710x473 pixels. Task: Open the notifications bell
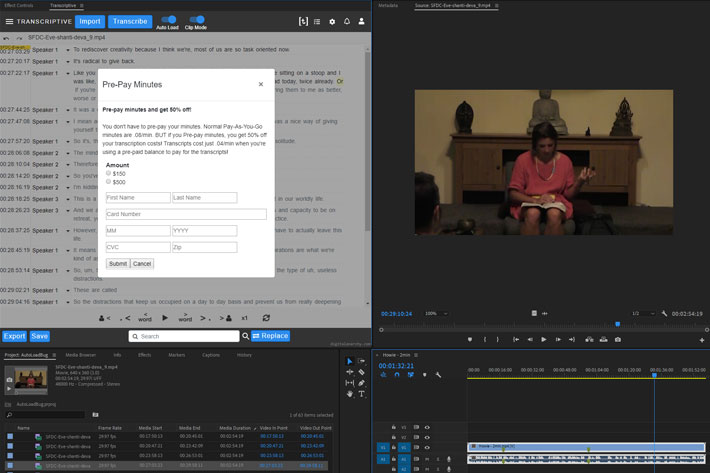pos(347,21)
